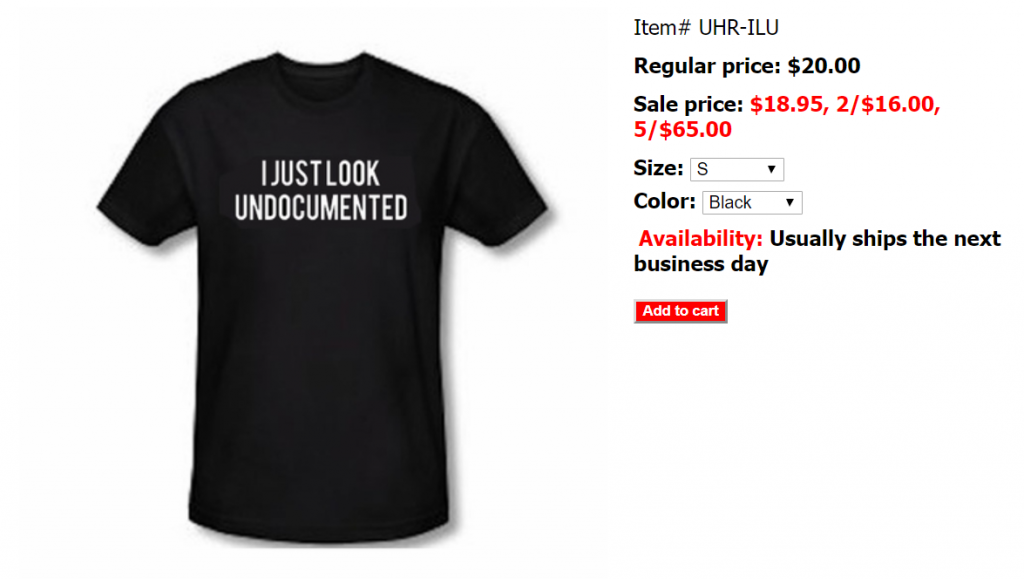The width and height of the screenshot is (1024, 579).
Task: Click the Black value in color selector
Action: pos(730,203)
